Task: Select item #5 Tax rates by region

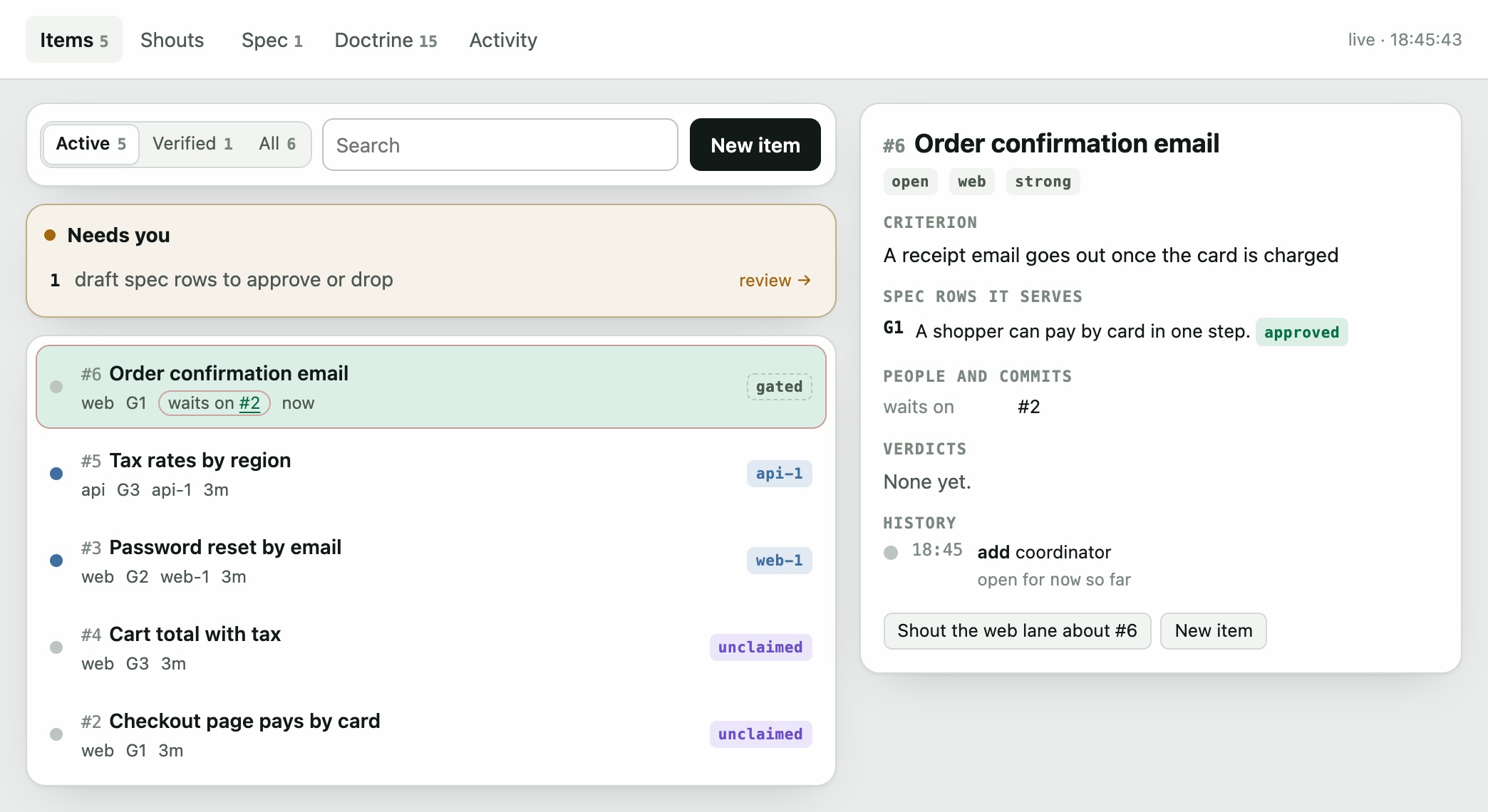Action: point(430,474)
